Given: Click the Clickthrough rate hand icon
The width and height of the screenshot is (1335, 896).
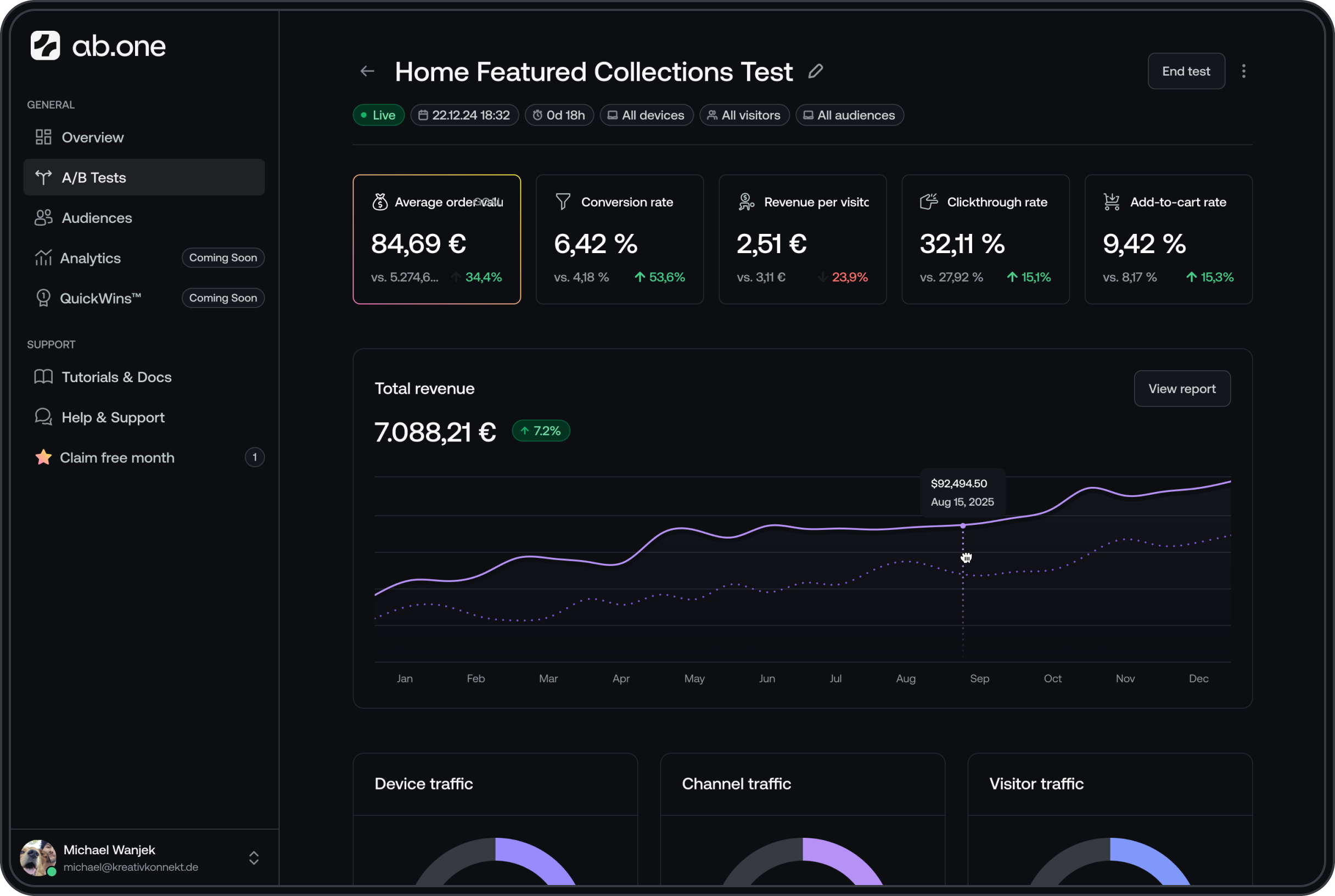Looking at the screenshot, I should click(x=928, y=201).
